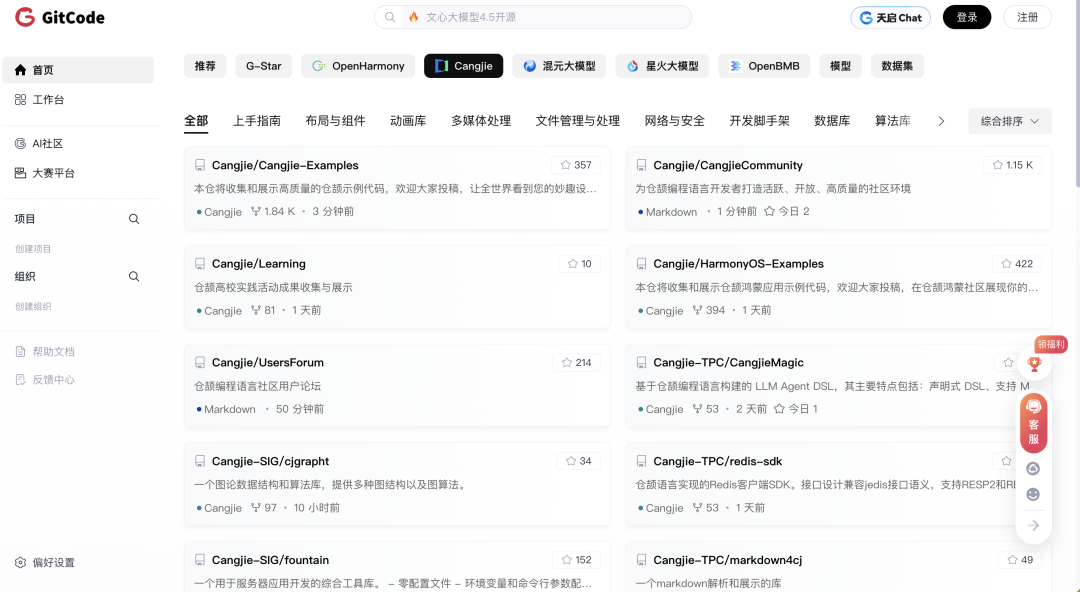Open the 综合排序 sort dropdown

[x=1010, y=121]
